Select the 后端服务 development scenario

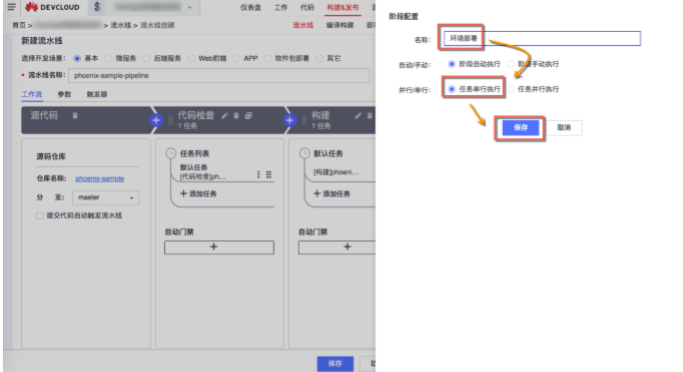(x=146, y=58)
